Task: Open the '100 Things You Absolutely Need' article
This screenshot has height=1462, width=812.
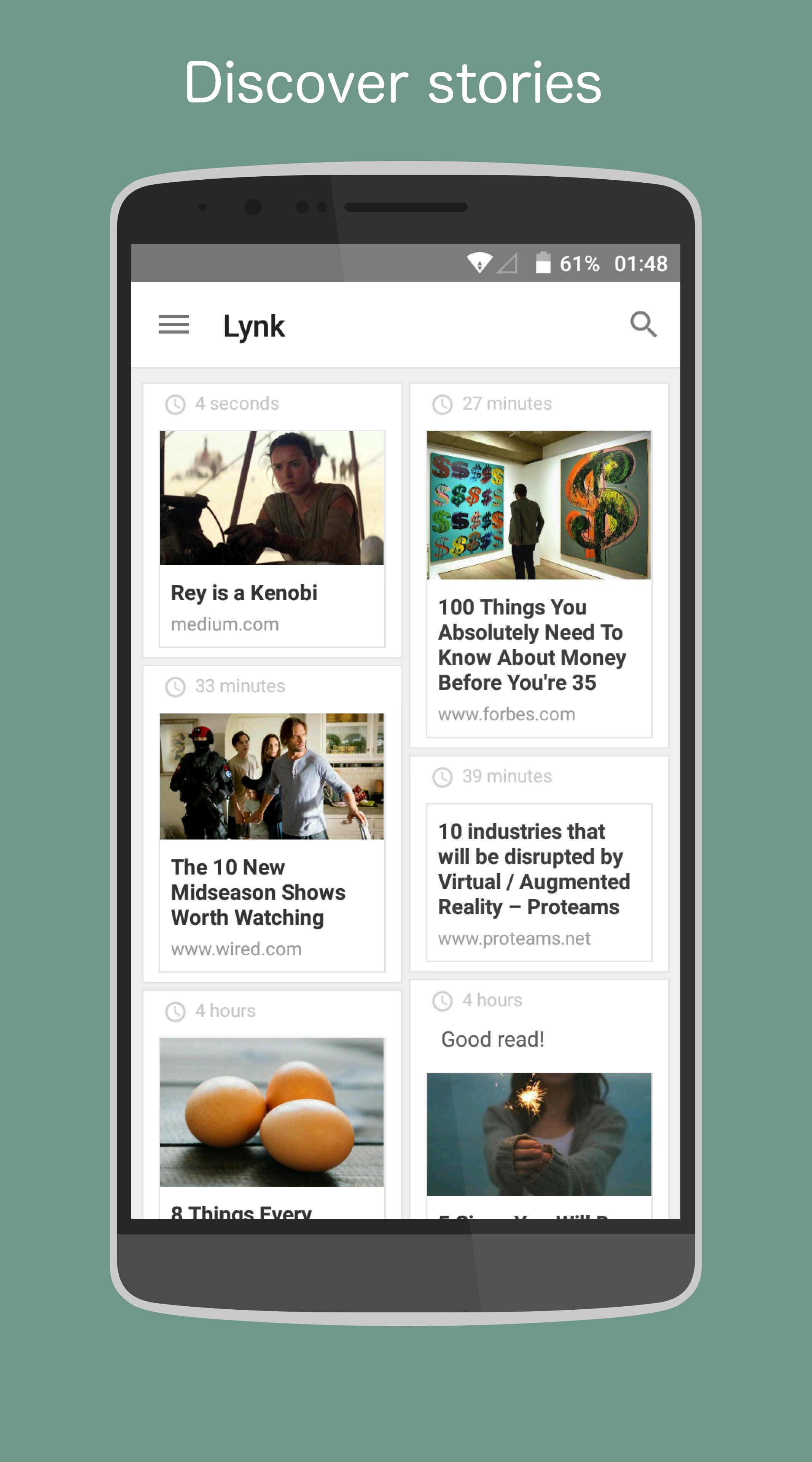Action: (x=532, y=645)
